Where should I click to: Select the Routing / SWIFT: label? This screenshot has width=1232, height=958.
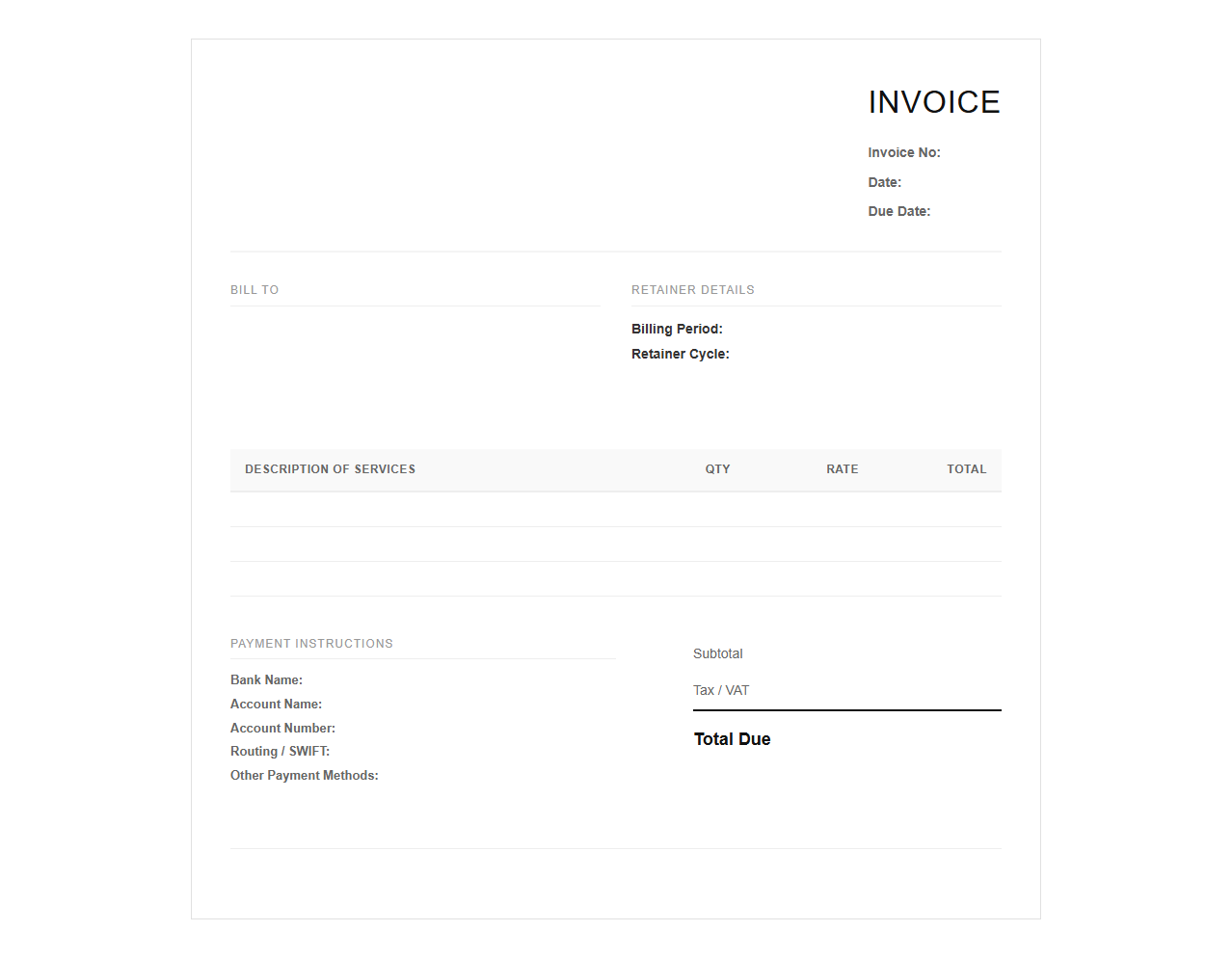pos(280,752)
